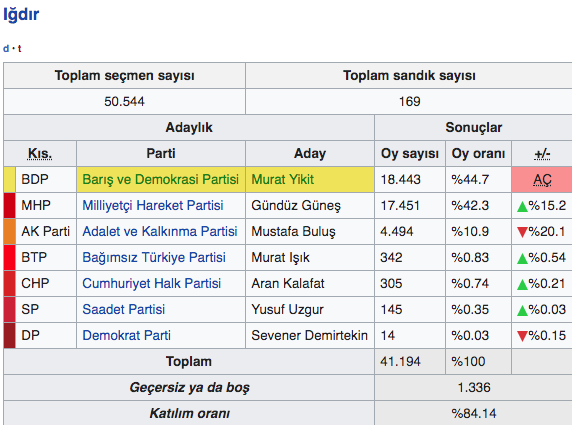Open the Iğdır heading link
572x425 pixels.
(x=21, y=15)
